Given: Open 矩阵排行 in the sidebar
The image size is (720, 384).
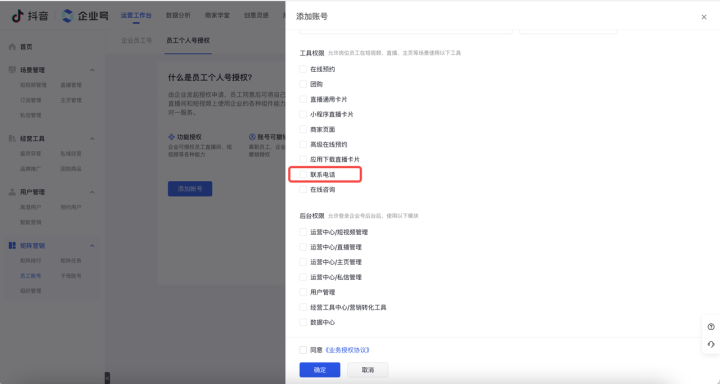Looking at the screenshot, I should point(30,260).
